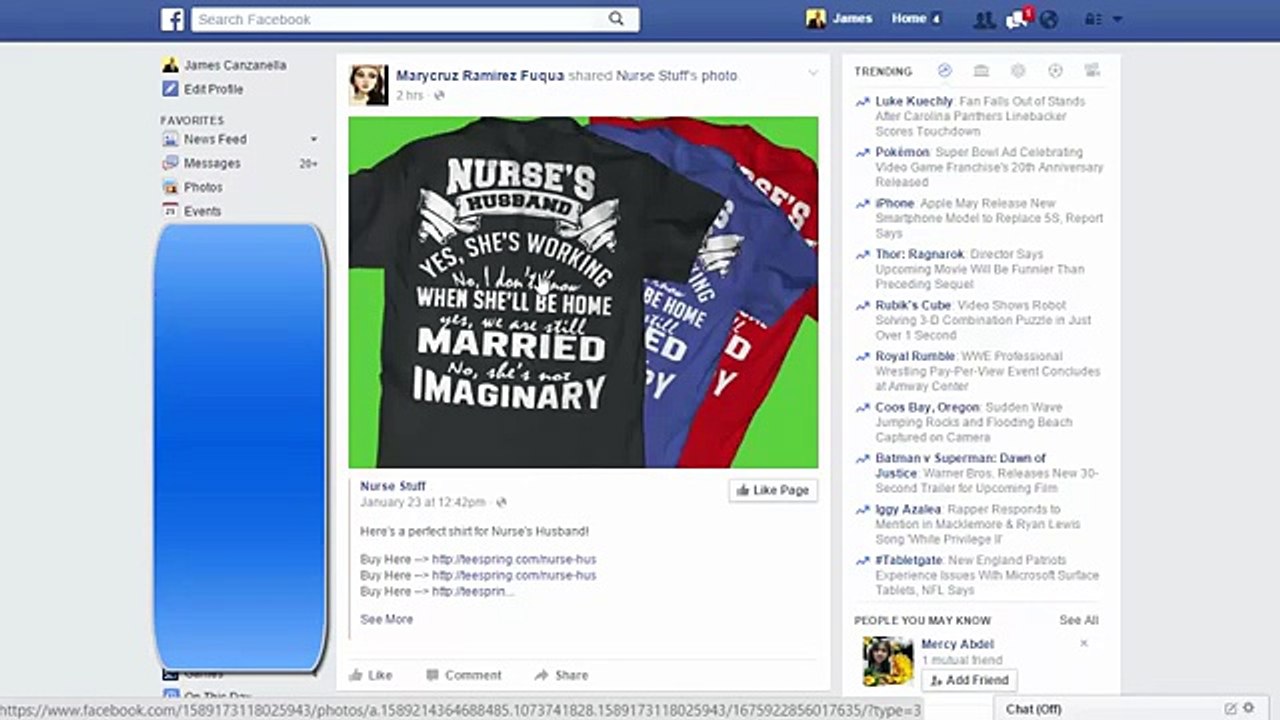Viewport: 1280px width, 720px height.
Task: Like the shared post
Action: pyautogui.click(x=371, y=675)
